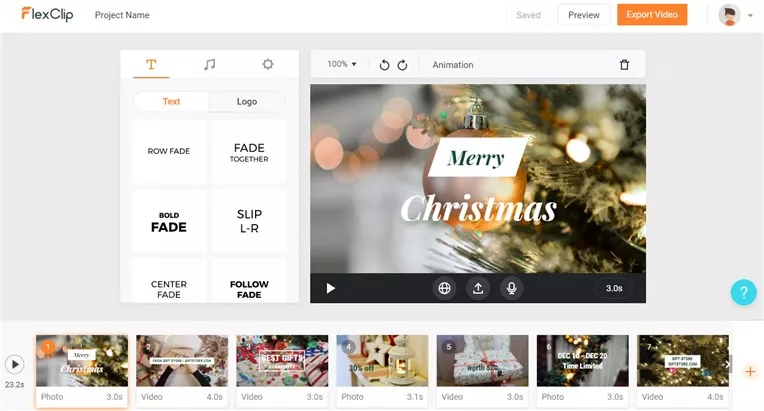This screenshot has width=764, height=411.
Task: Click the Redo arrow icon
Action: coord(402,65)
